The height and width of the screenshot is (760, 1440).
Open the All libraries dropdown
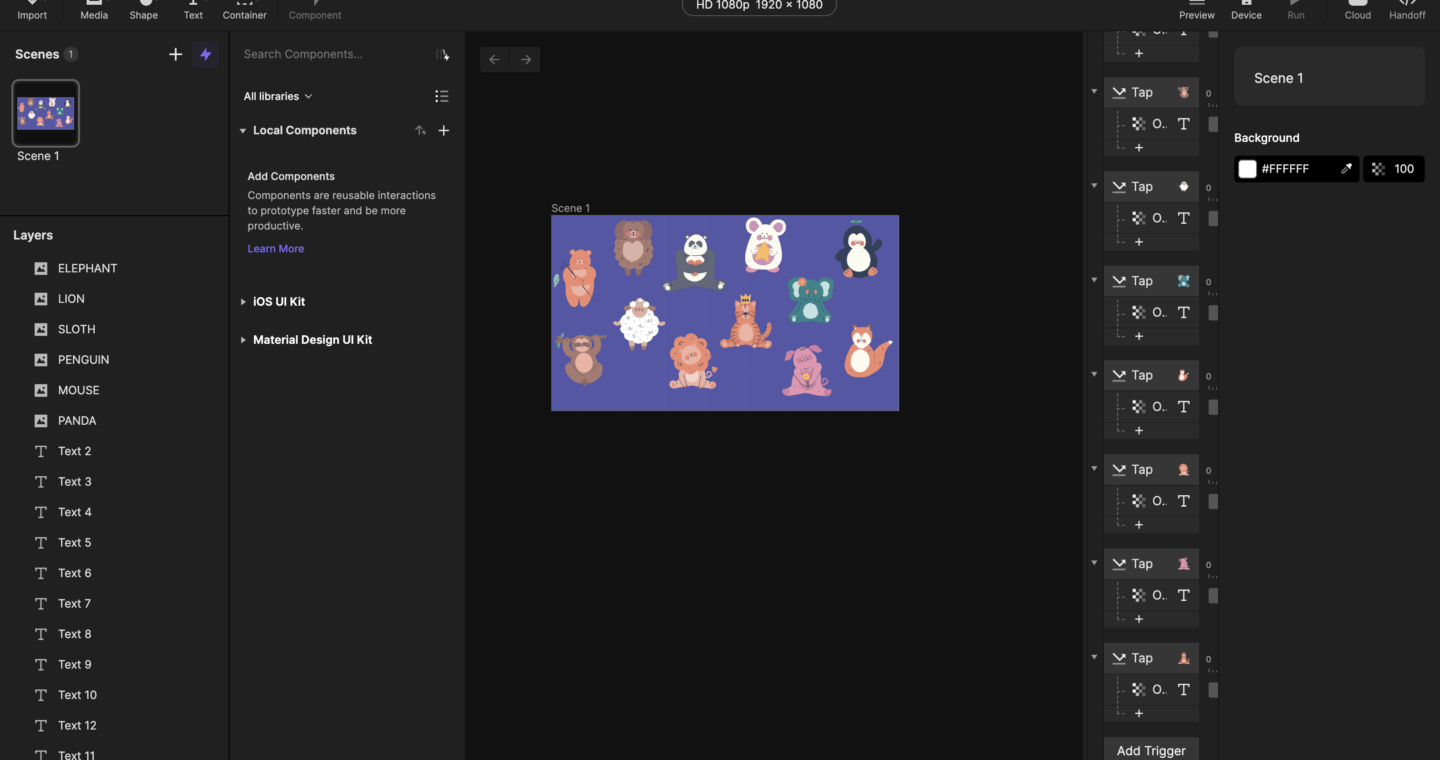278,97
